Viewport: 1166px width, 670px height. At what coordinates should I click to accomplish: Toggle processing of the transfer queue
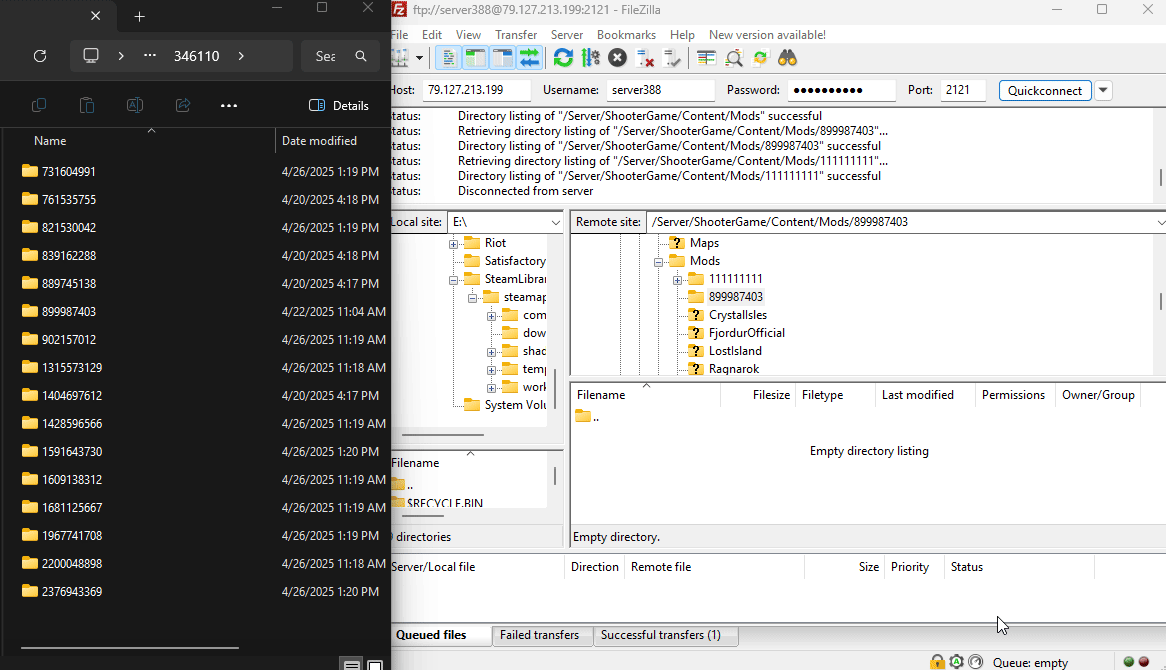coord(590,58)
